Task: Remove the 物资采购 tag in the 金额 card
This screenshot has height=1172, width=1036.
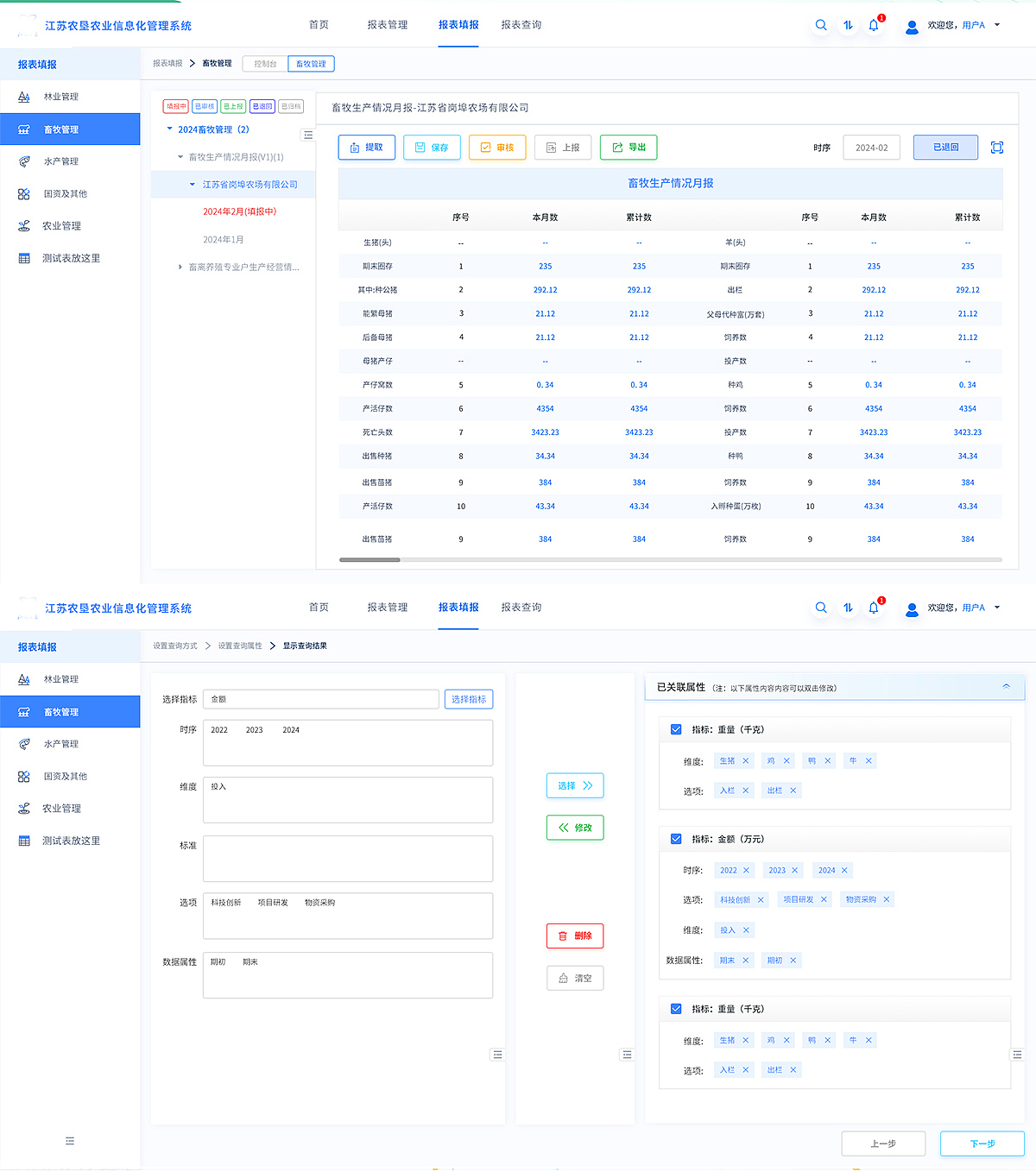Action: (x=887, y=899)
